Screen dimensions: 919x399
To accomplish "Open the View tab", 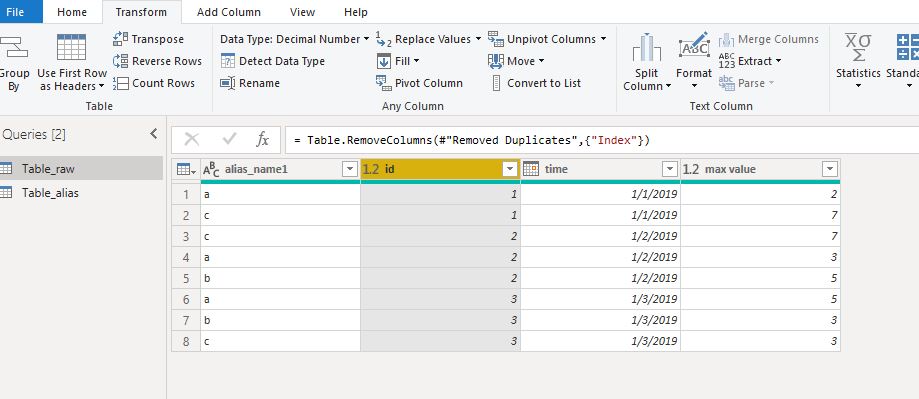I will pos(302,12).
